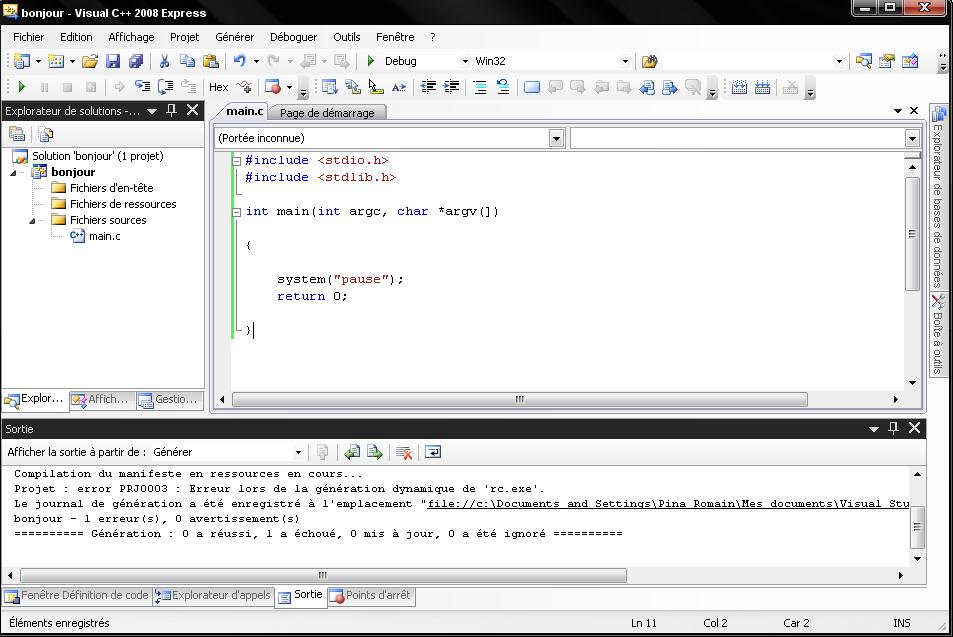
Task: Toggle word wrap in output window
Action: [x=432, y=452]
